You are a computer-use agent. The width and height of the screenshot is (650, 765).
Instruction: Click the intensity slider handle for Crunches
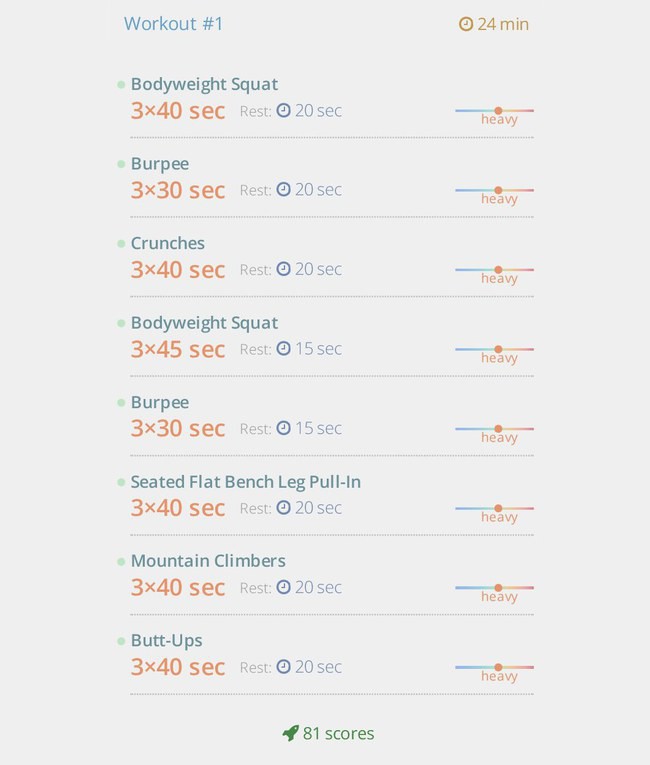[x=498, y=269]
